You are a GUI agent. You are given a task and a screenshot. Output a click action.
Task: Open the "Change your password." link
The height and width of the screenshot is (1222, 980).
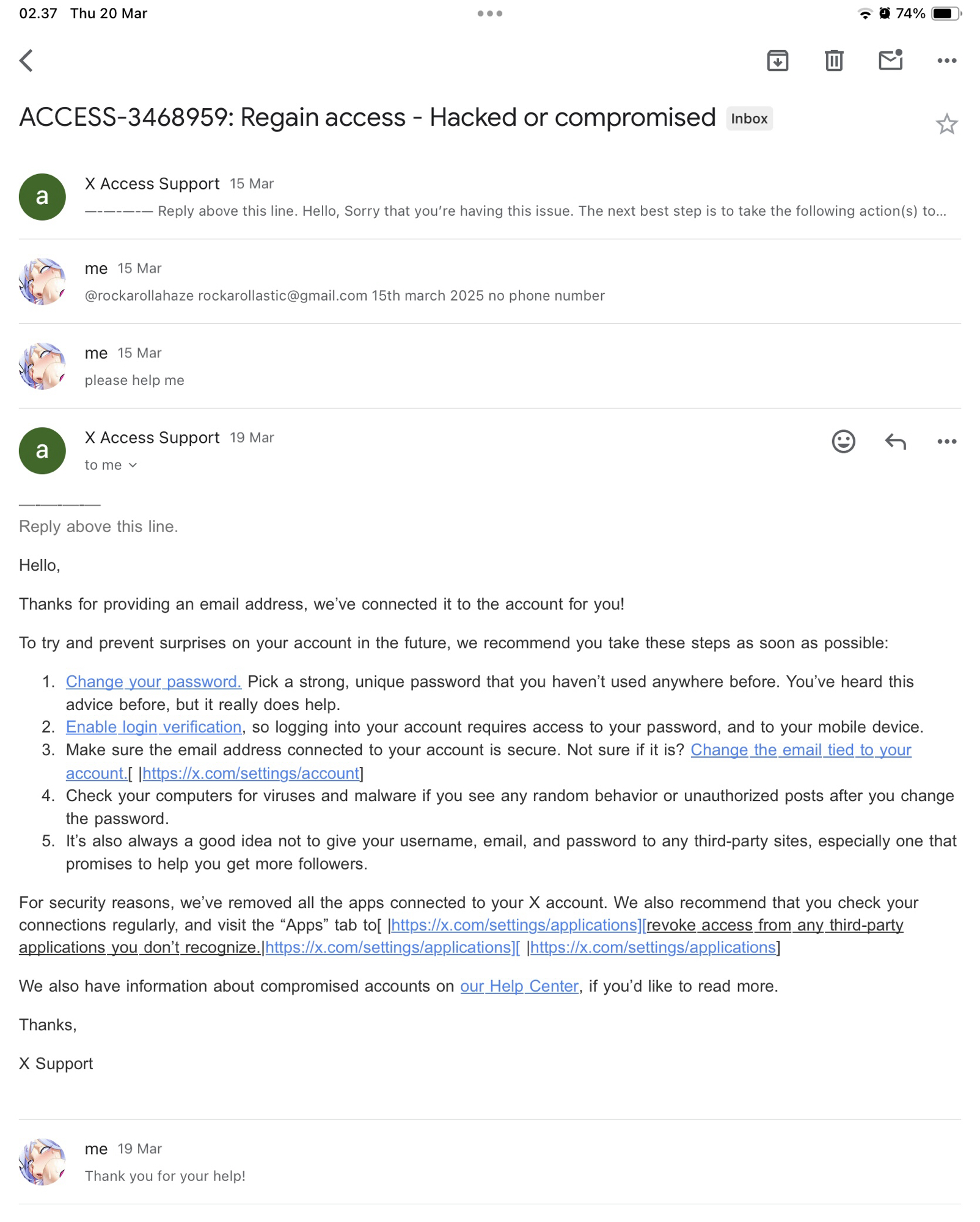[x=153, y=681]
